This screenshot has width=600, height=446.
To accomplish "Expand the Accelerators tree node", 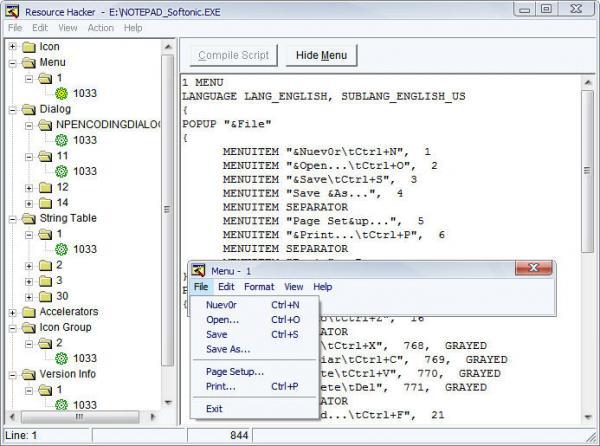I will (11, 312).
